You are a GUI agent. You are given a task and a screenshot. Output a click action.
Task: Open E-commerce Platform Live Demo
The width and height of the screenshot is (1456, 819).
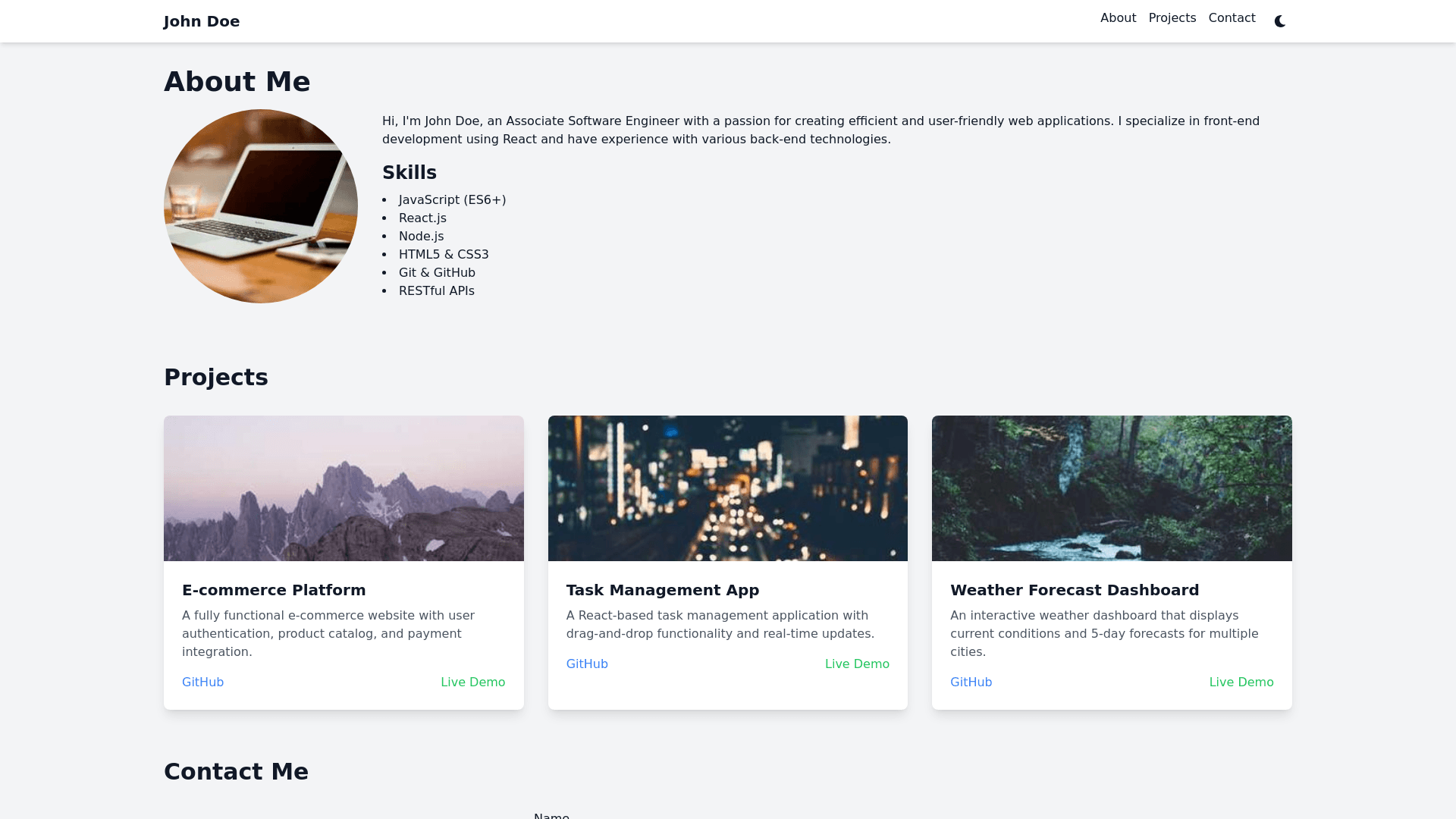[472, 682]
